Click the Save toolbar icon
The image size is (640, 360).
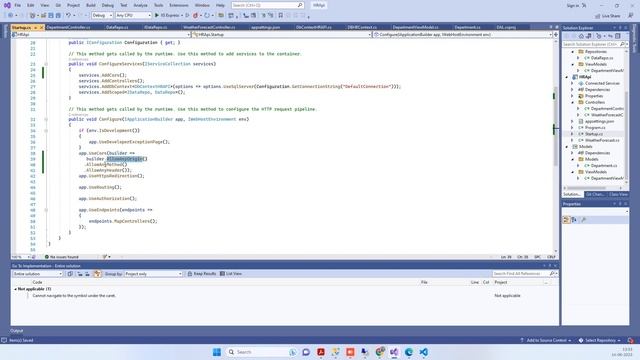[51, 15]
